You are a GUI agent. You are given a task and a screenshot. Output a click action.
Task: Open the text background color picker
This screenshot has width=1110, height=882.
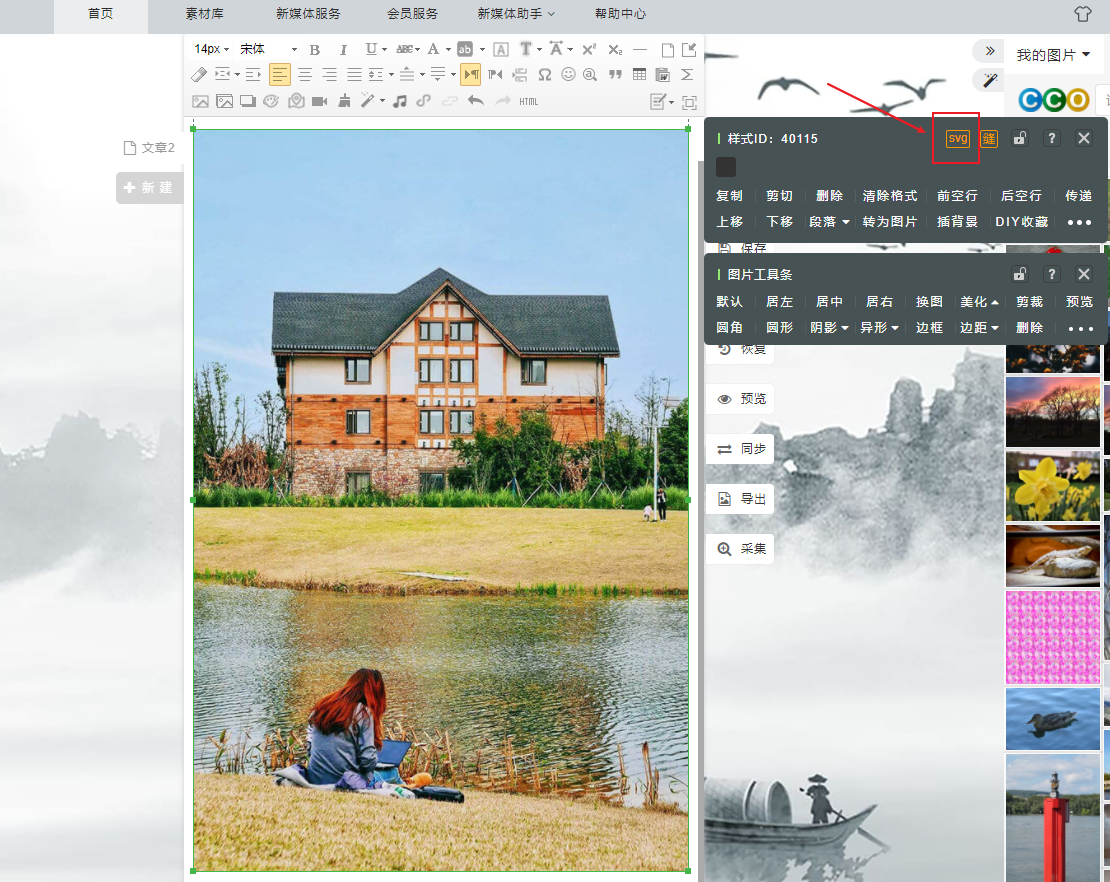(x=465, y=50)
